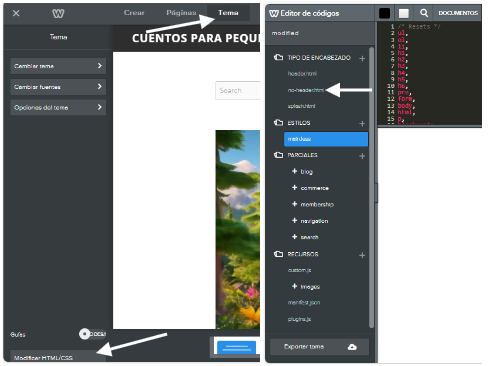
Task: Click Modificar HTML/CSS button
Action: (58, 356)
